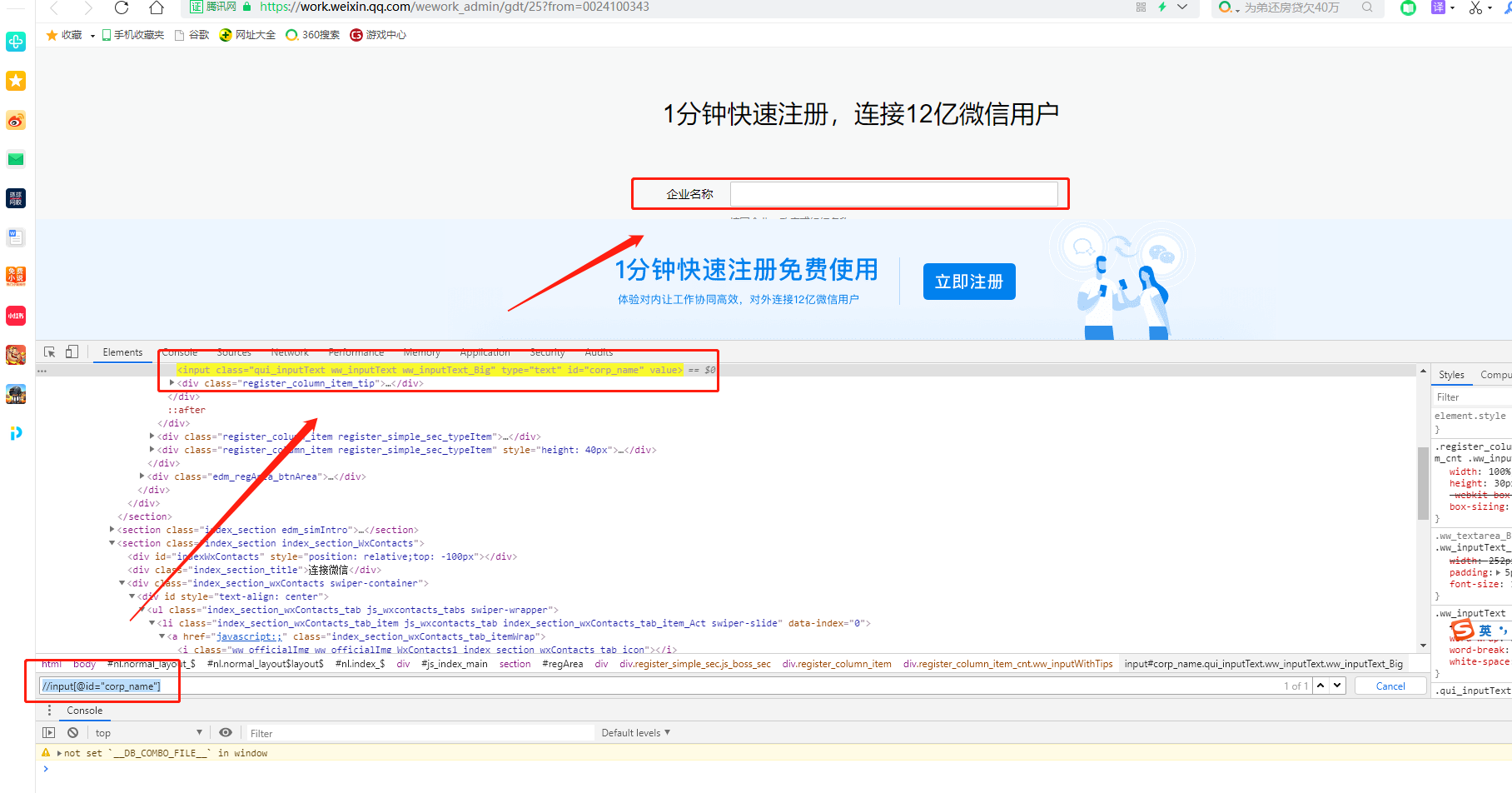Expand the index_section_WxContacts section node
Viewport: 1512px width, 793px height.
point(111,542)
